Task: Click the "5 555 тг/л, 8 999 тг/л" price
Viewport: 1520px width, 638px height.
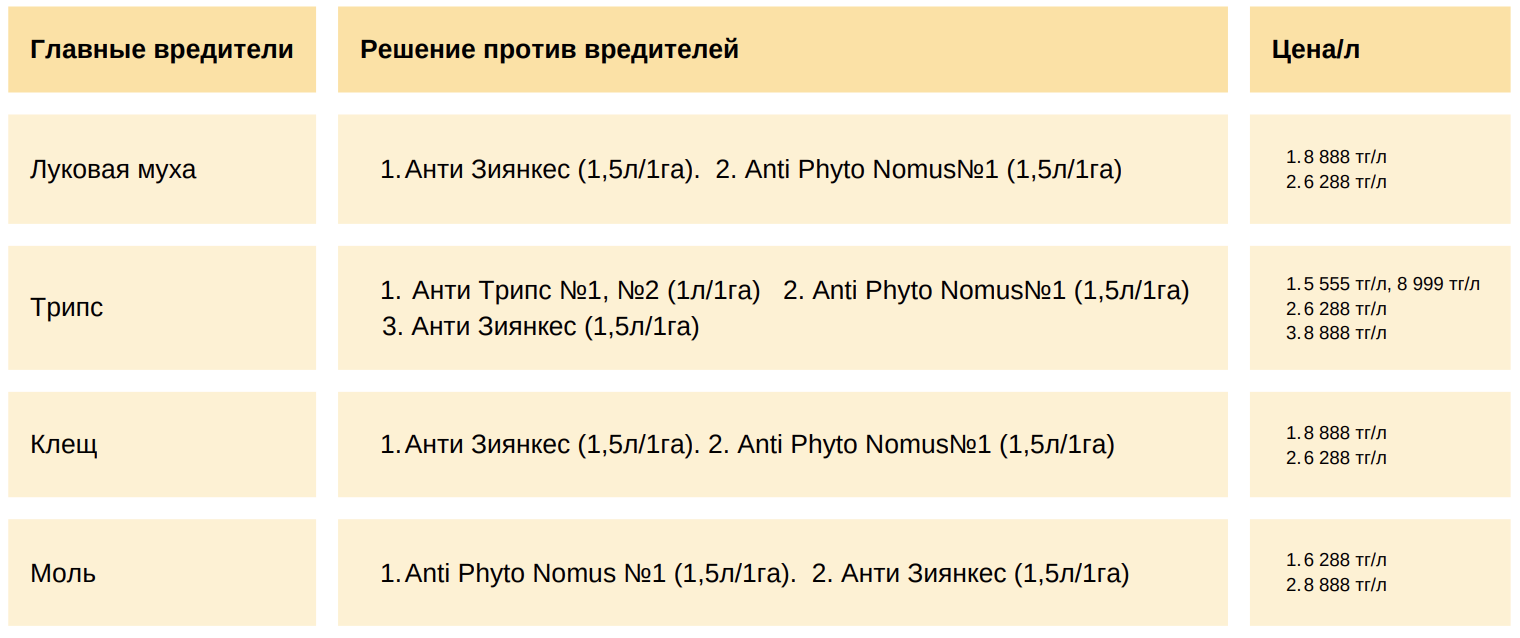Action: pos(1391,284)
